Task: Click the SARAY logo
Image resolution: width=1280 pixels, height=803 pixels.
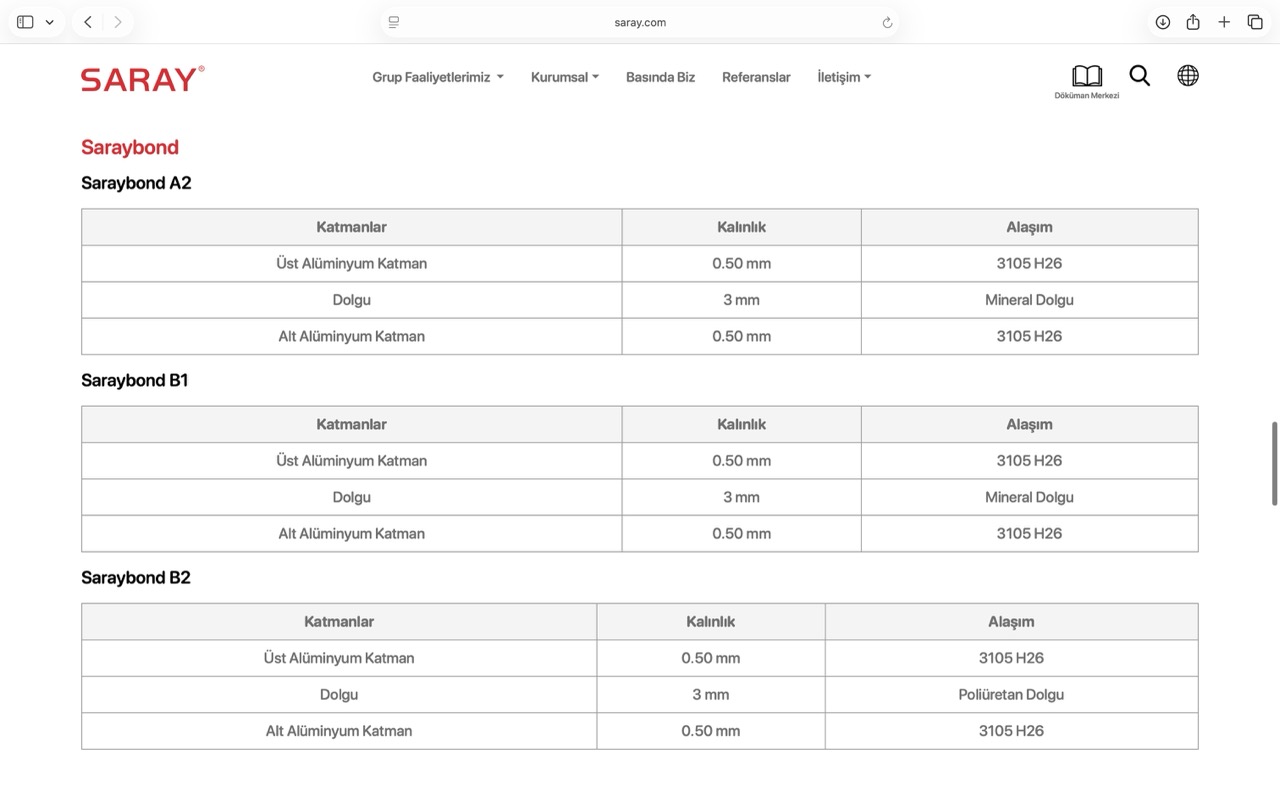Action: click(x=142, y=79)
